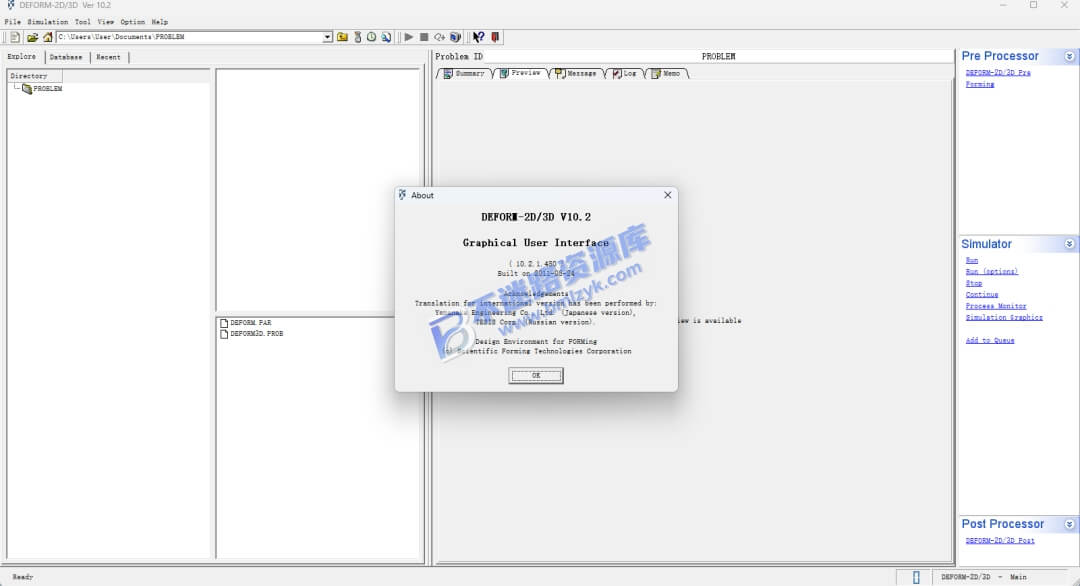Image resolution: width=1080 pixels, height=586 pixels.
Task: Switch to the Preview tab
Action: point(521,73)
